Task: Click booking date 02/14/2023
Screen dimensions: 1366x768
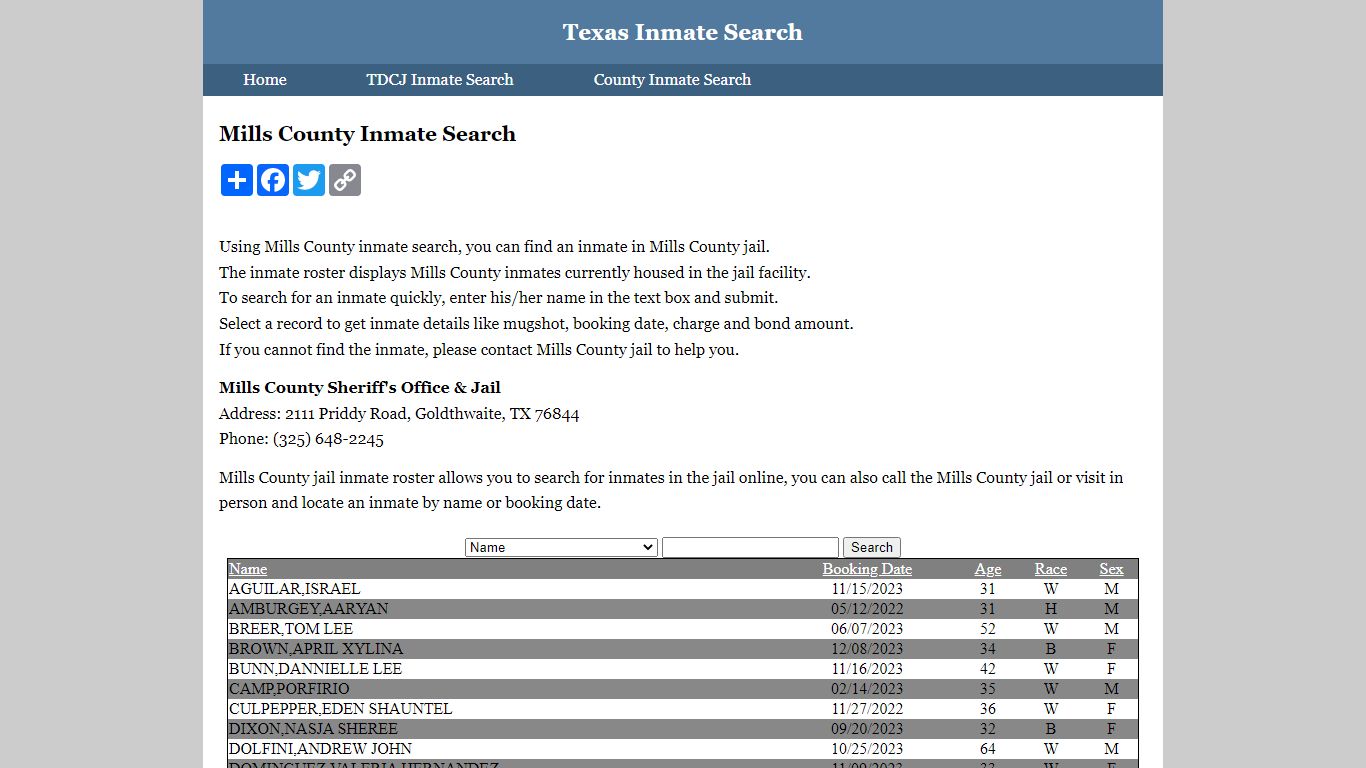Action: (x=867, y=689)
